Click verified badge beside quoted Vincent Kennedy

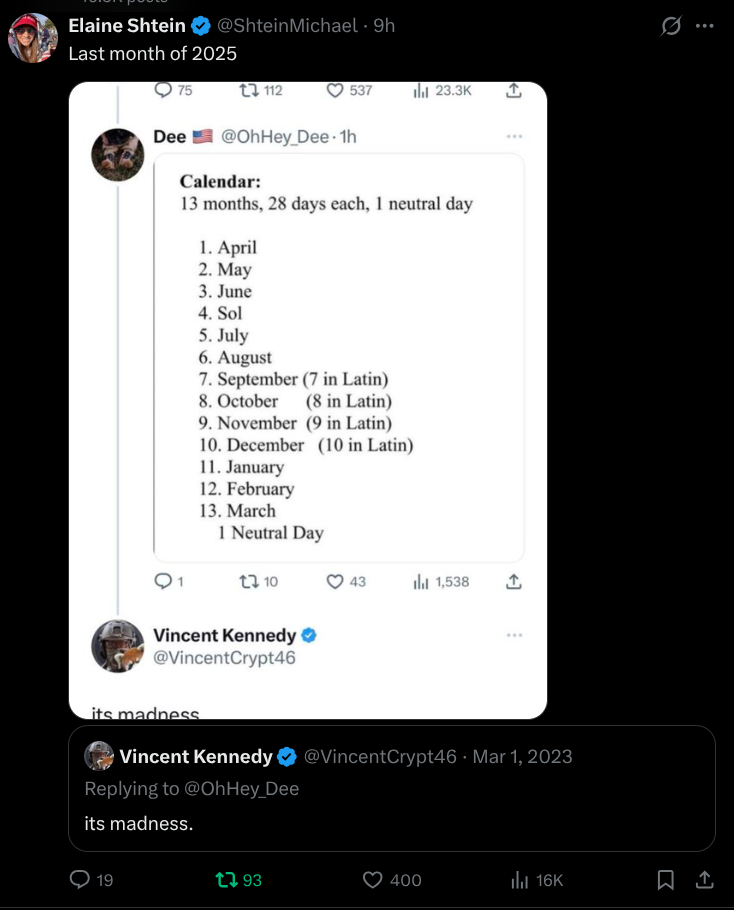click(x=287, y=756)
